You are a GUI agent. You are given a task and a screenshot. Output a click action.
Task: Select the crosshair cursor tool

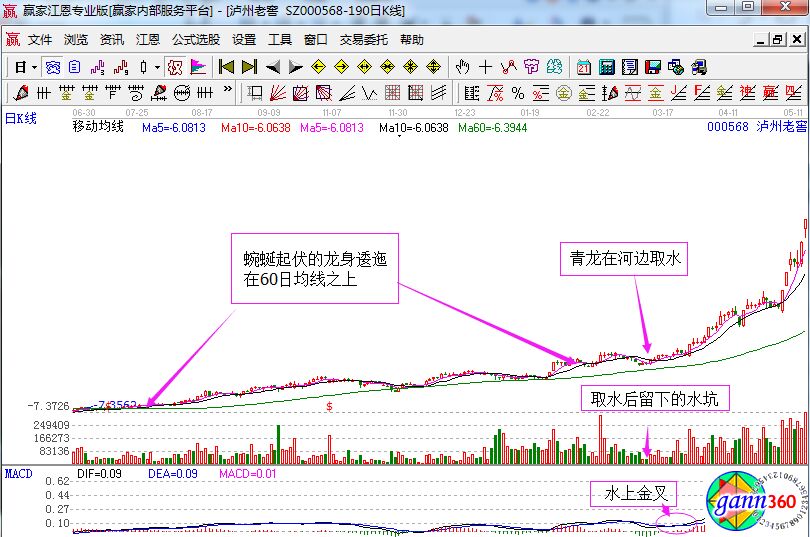click(485, 67)
